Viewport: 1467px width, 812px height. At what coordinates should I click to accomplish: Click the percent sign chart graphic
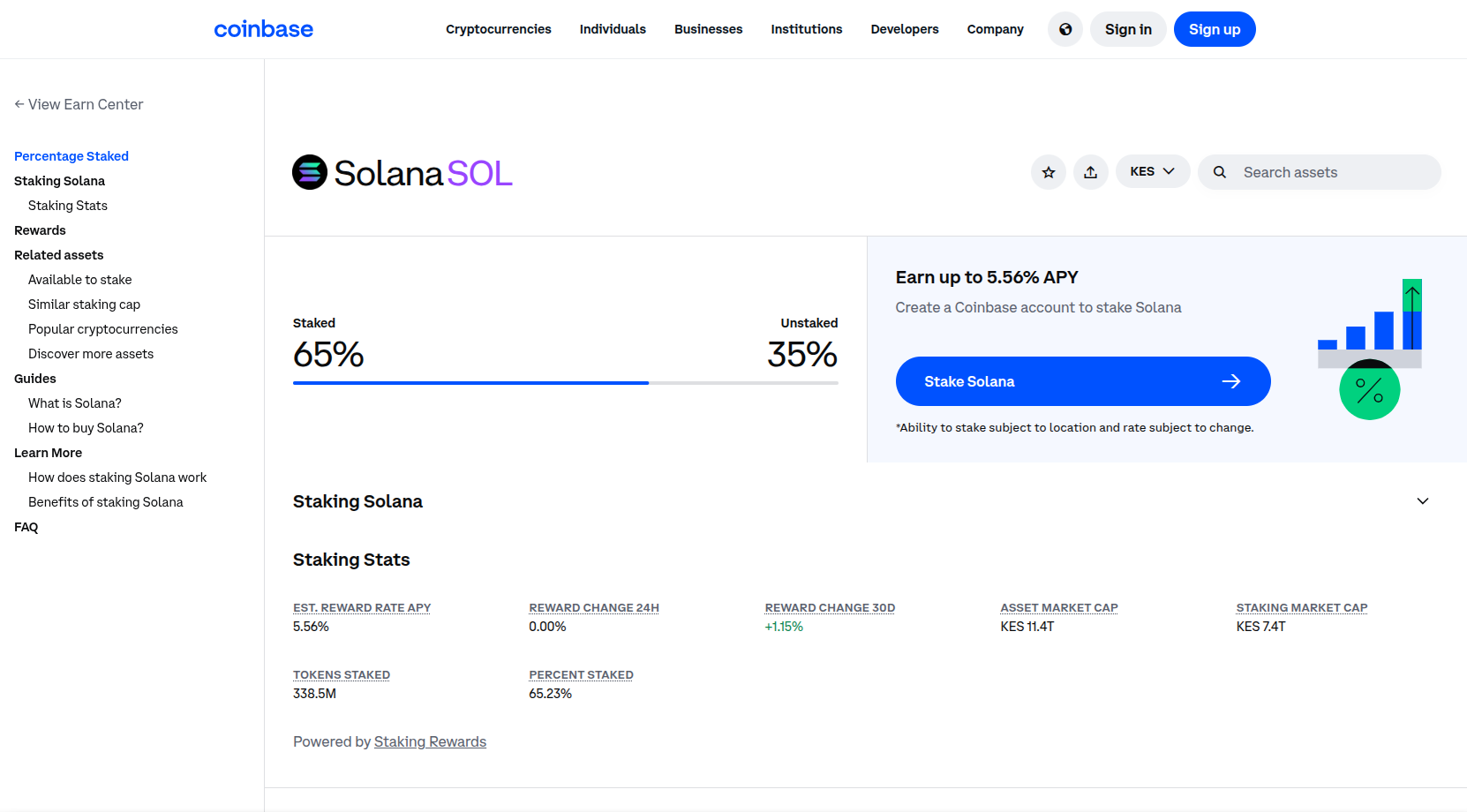pyautogui.click(x=1369, y=389)
